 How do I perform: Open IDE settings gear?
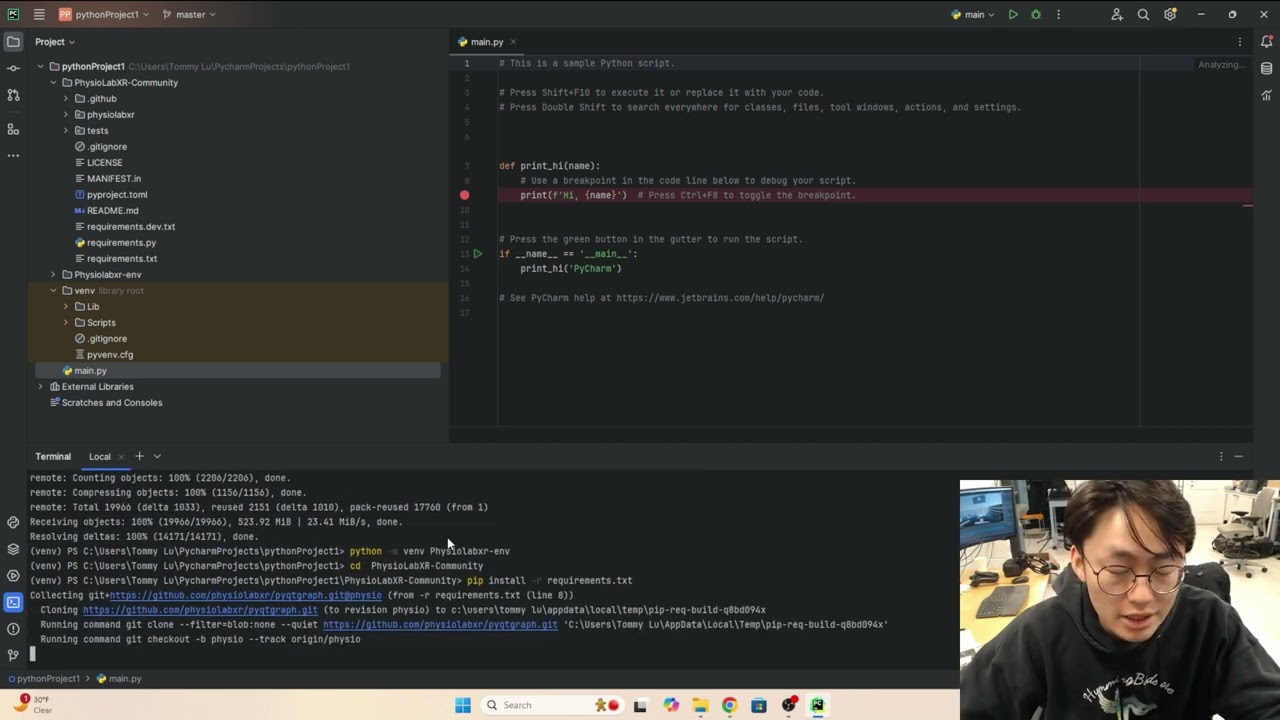1170,15
